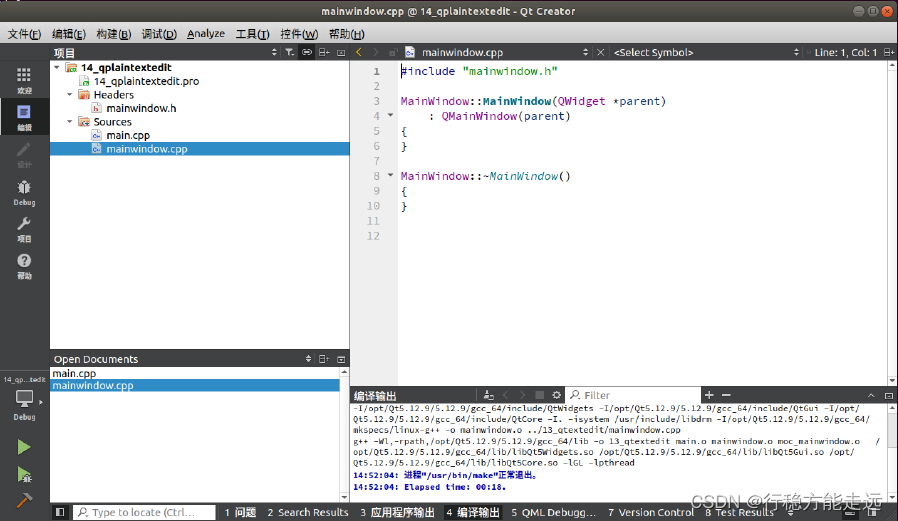Open project tree filter icon
The width and height of the screenshot is (898, 521).
290,52
